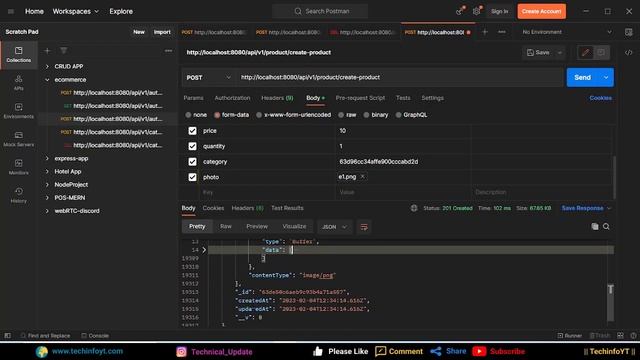Image resolution: width=640 pixels, height=360 pixels.
Task: Open the Send button dropdown arrow
Action: 606,78
